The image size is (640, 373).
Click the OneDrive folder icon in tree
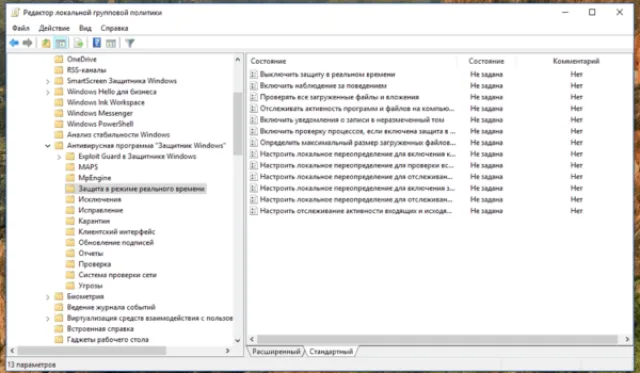59,59
